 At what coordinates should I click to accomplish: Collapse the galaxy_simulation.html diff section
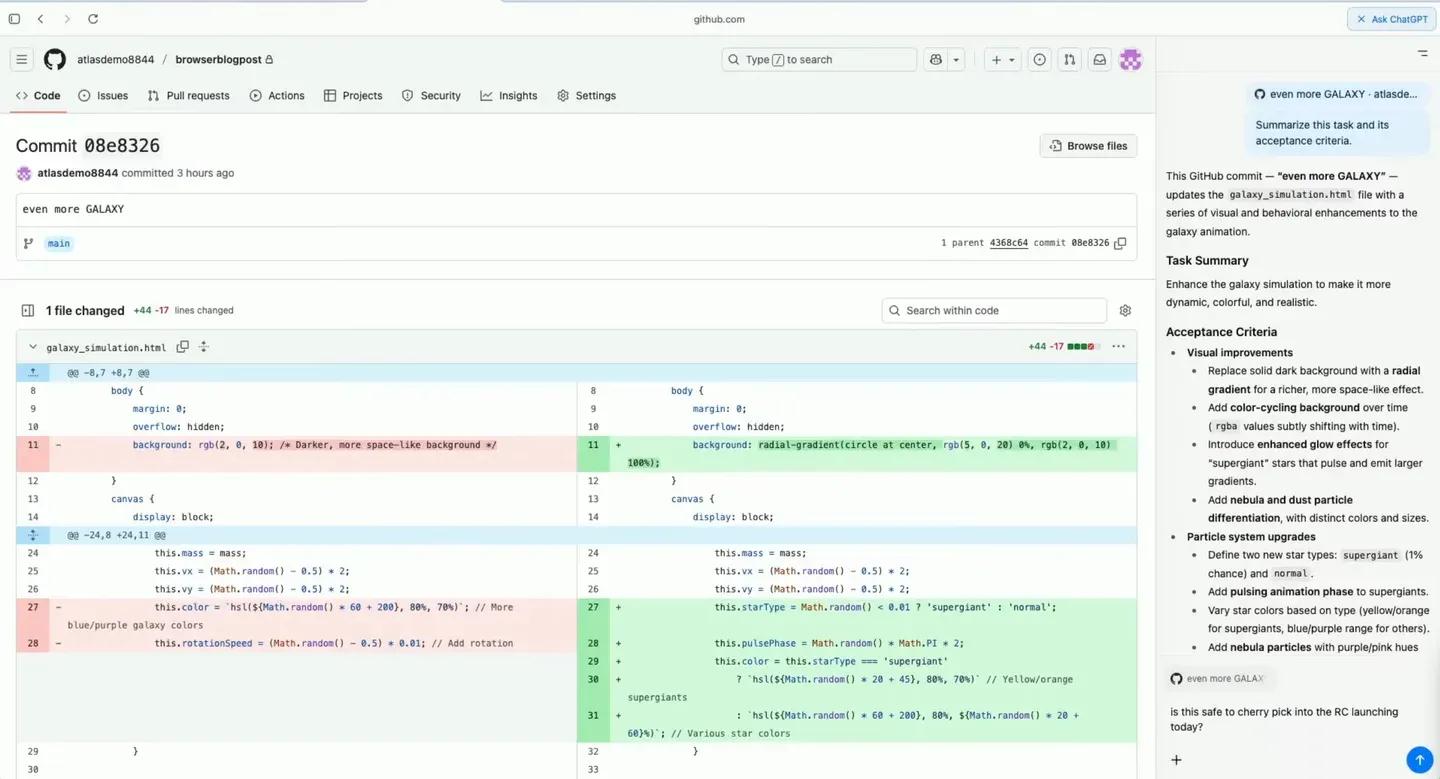point(32,346)
